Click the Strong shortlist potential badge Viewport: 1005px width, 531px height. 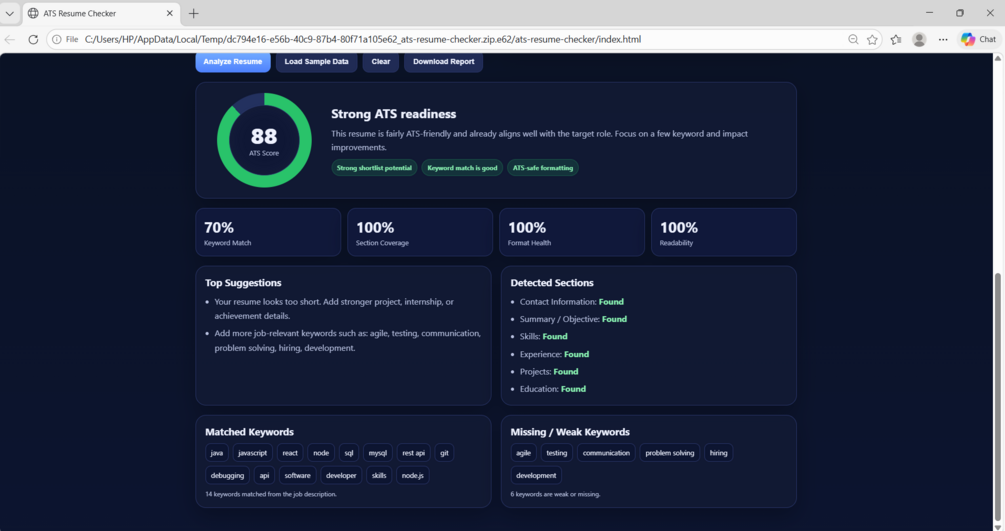click(x=374, y=168)
